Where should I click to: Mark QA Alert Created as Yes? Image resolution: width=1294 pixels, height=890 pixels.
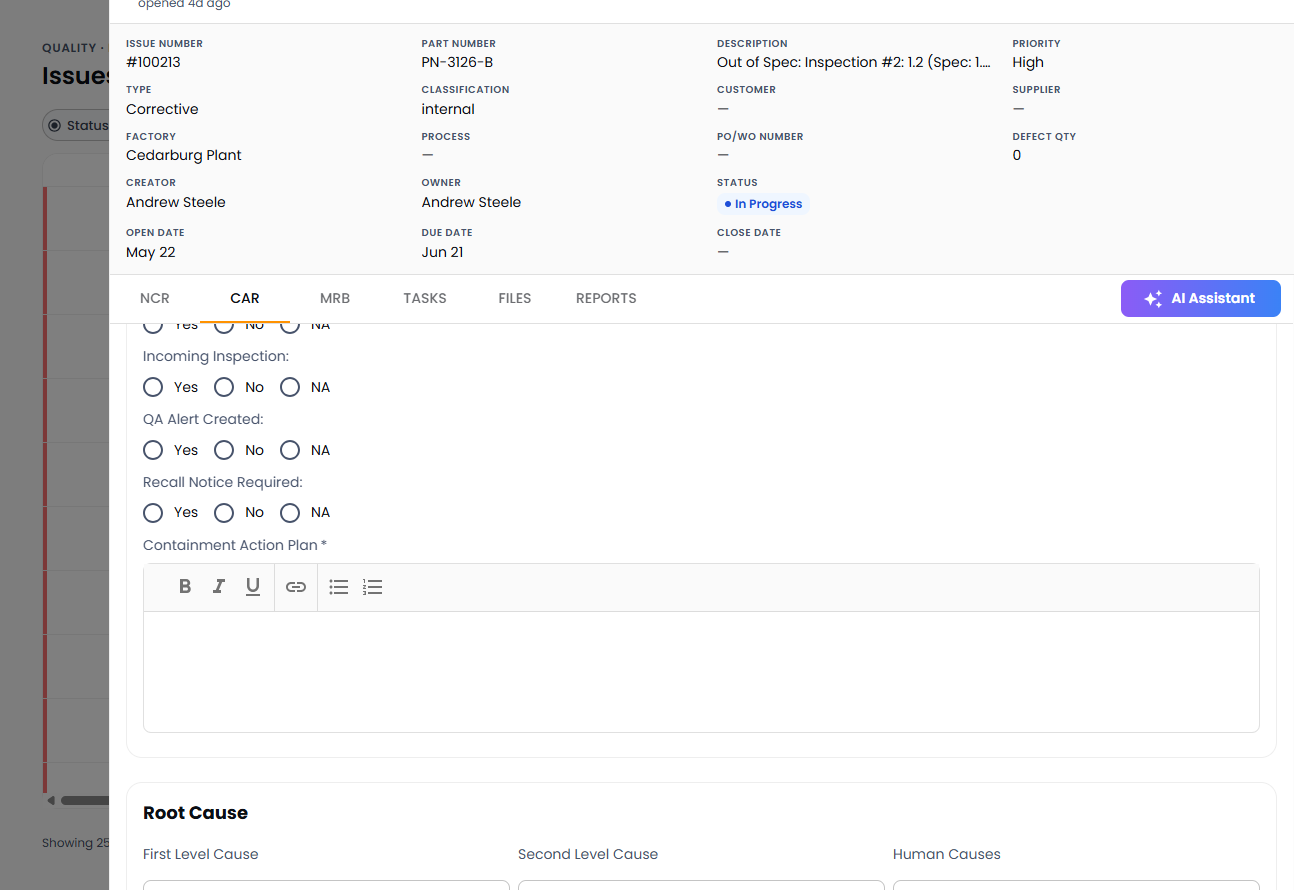click(x=153, y=450)
